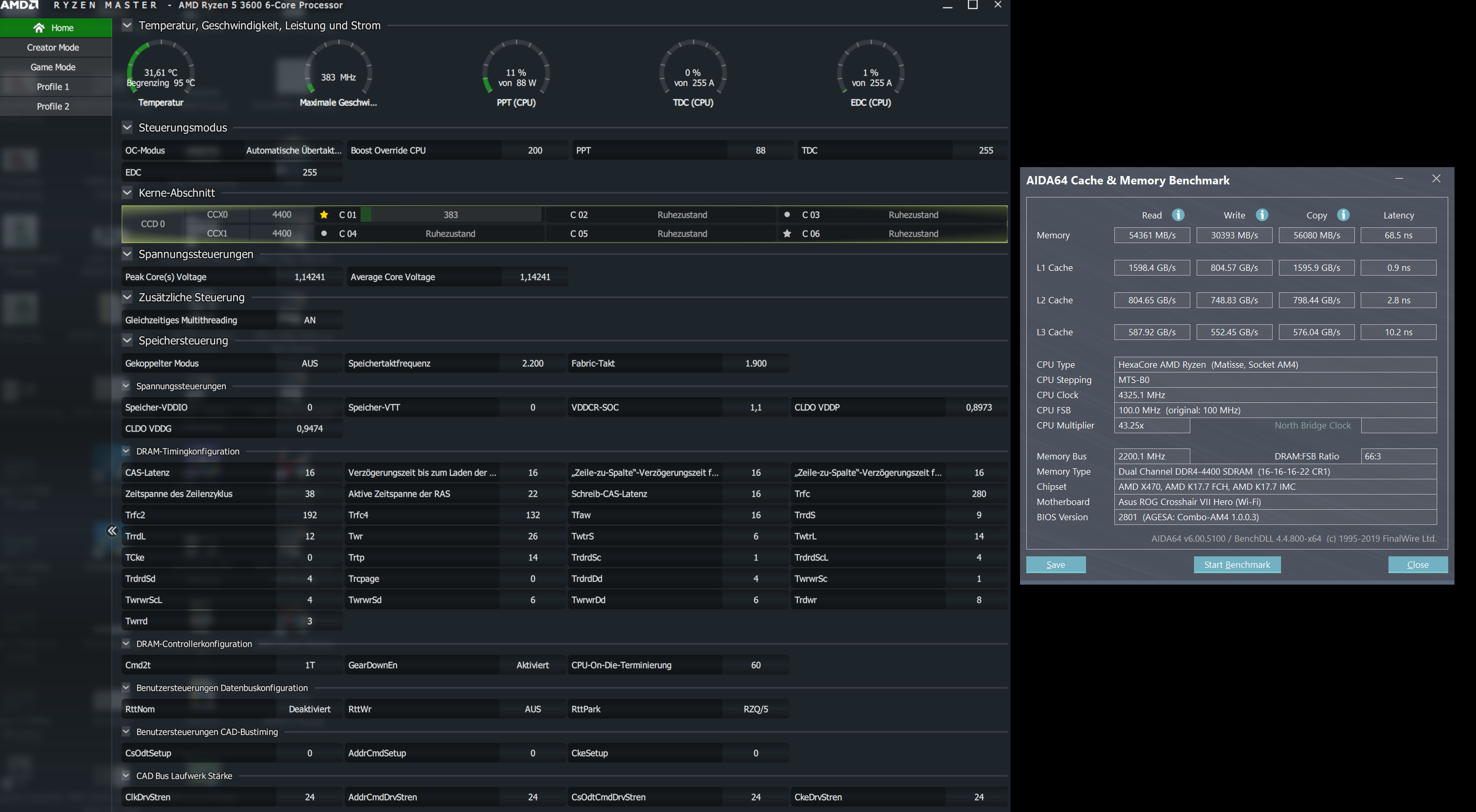This screenshot has width=1476, height=812.
Task: Click the gold star next to C 01
Action: coord(324,215)
